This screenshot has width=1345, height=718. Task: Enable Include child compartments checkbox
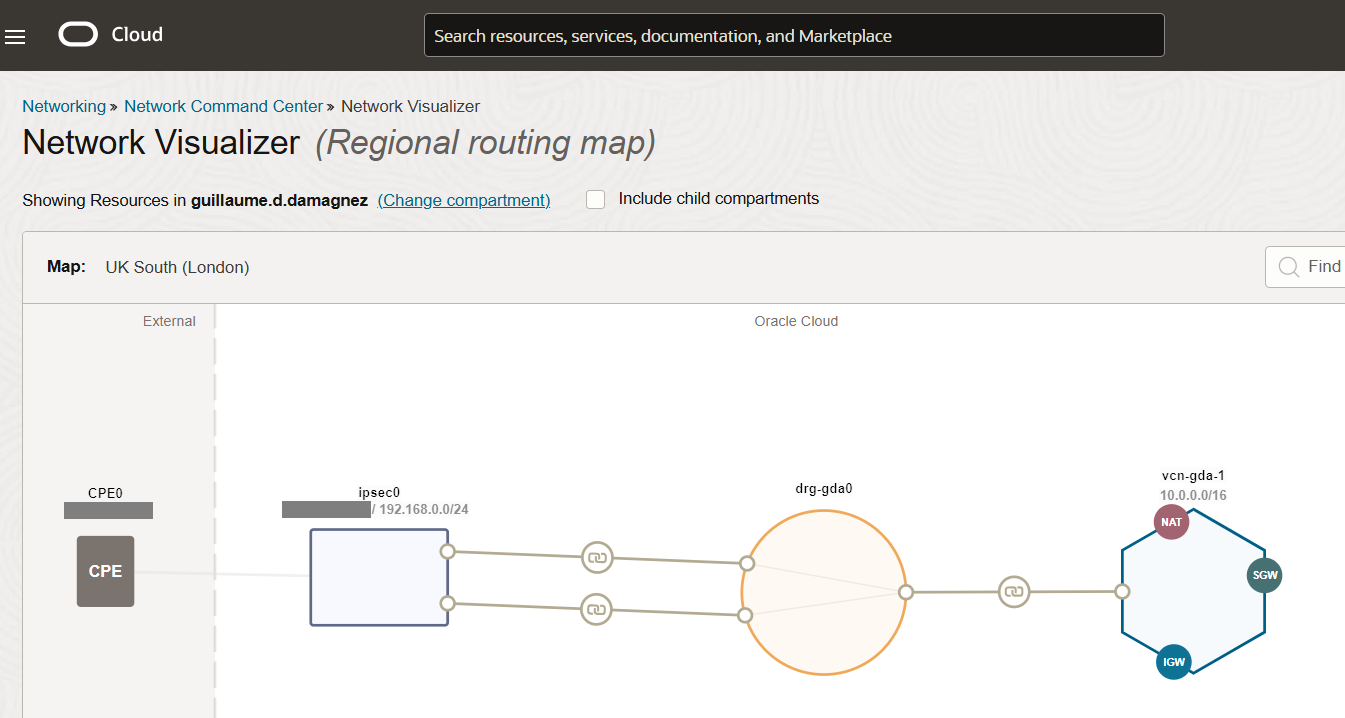596,199
